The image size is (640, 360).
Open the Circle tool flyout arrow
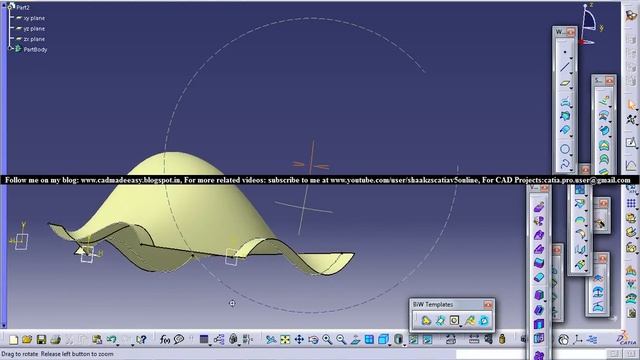(x=571, y=155)
